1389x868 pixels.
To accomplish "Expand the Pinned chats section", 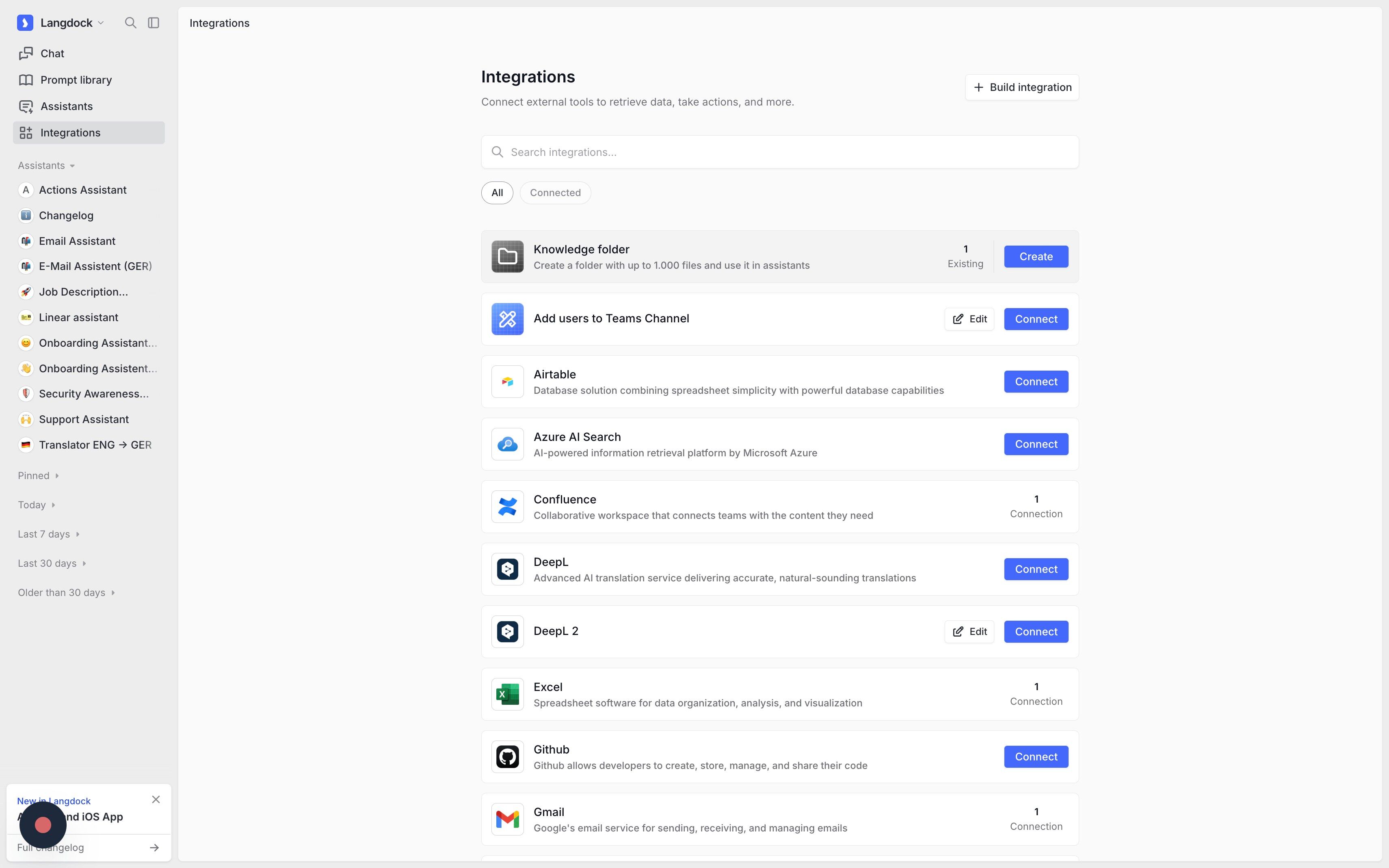I will pyautogui.click(x=38, y=475).
